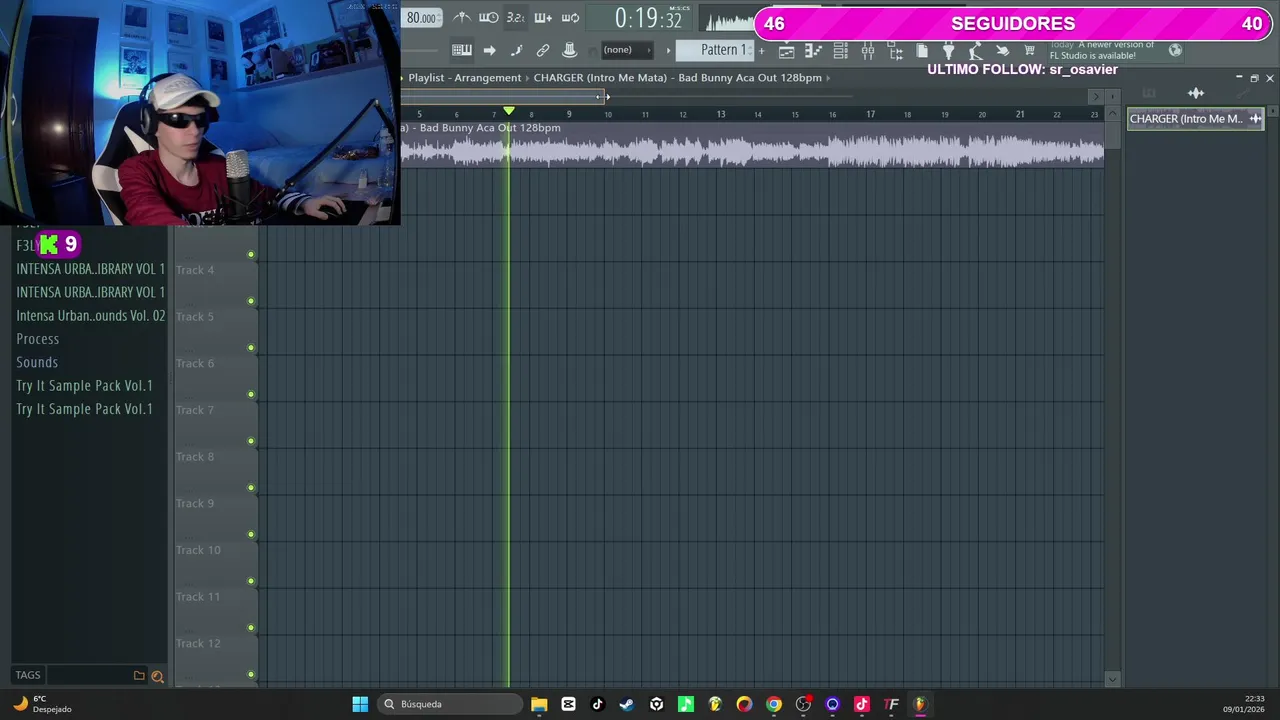
Task: Click the project files page icon
Action: coord(922,50)
